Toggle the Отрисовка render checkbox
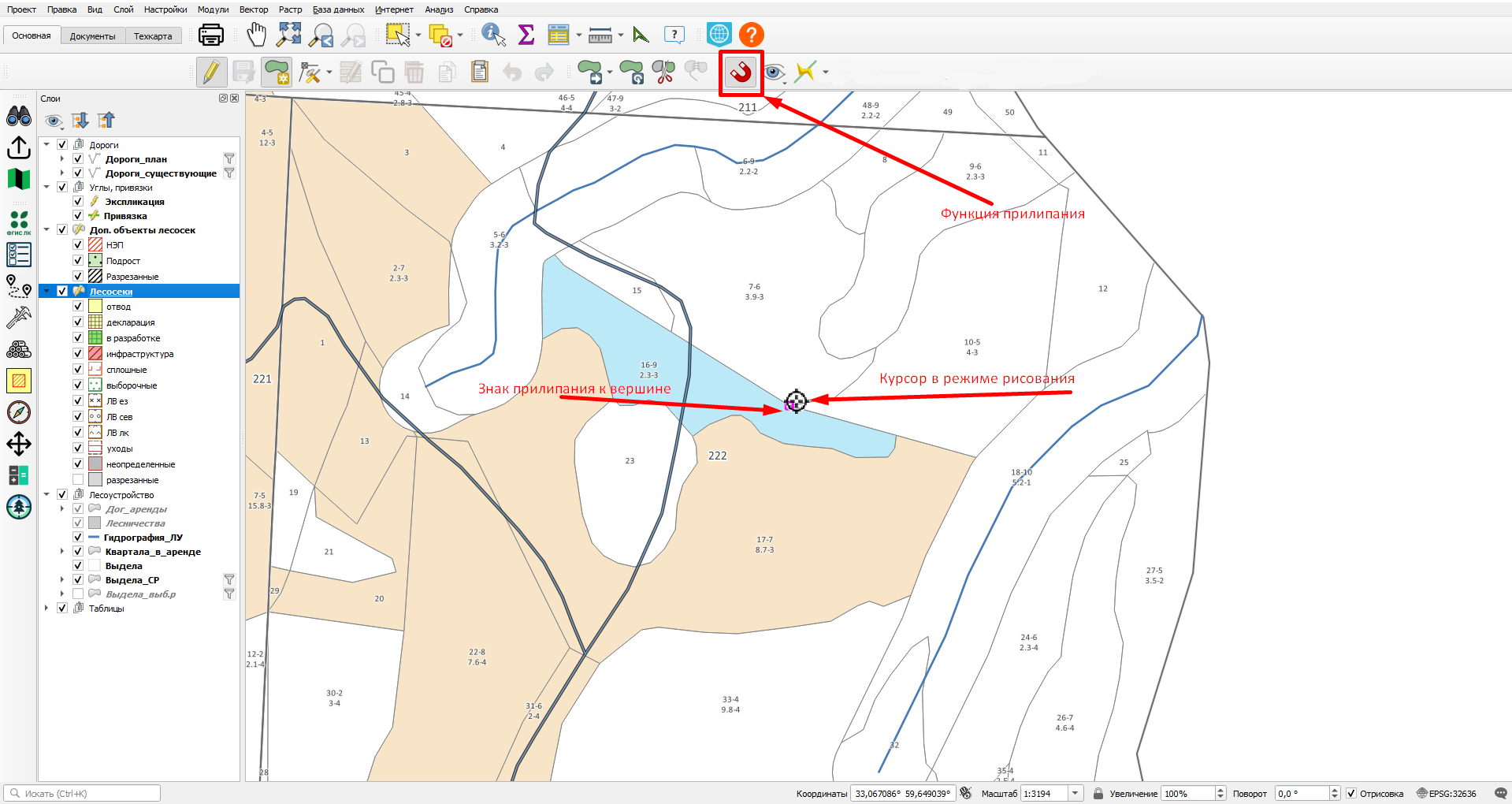Image resolution: width=1512 pixels, height=804 pixels. (1350, 794)
